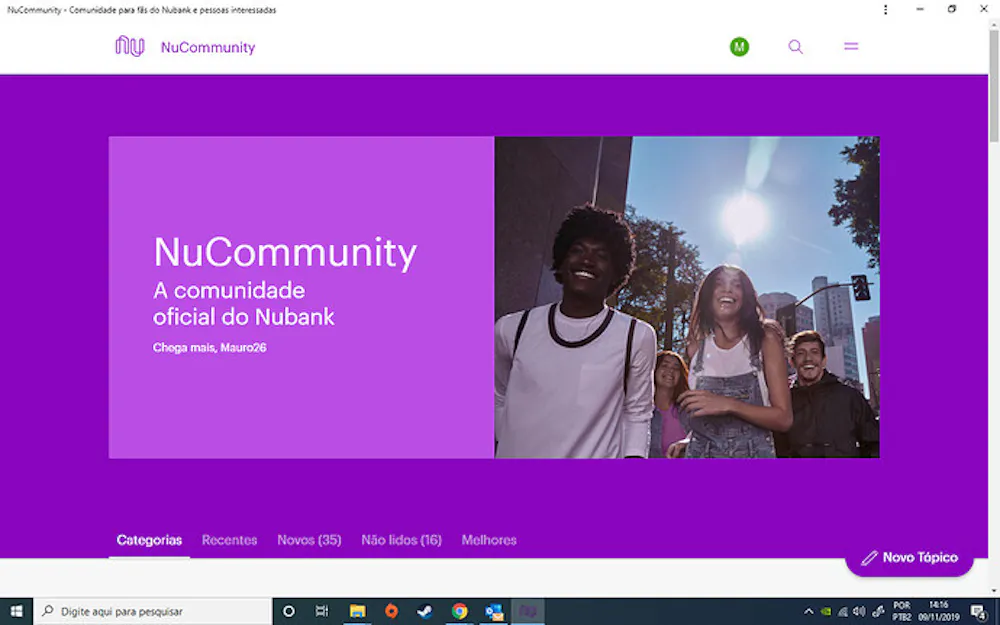Open the Windows Start menu

tap(17, 611)
